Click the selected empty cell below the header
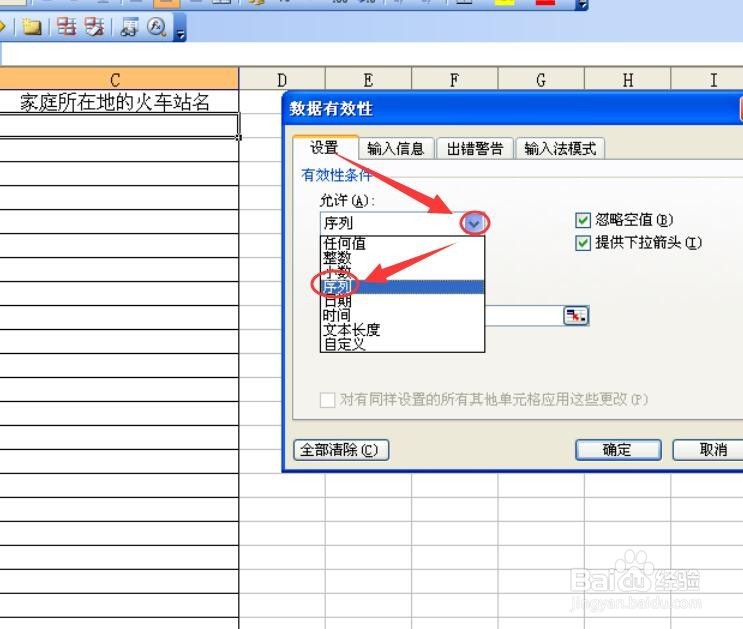This screenshot has height=629, width=743. point(118,125)
